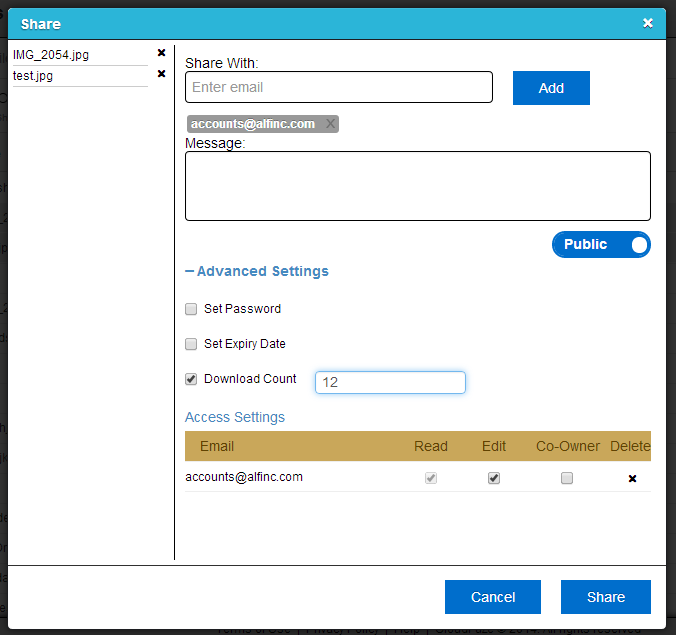Grant Co-Owner permission to accounts@alfinc.com
The height and width of the screenshot is (635, 676).
[567, 478]
